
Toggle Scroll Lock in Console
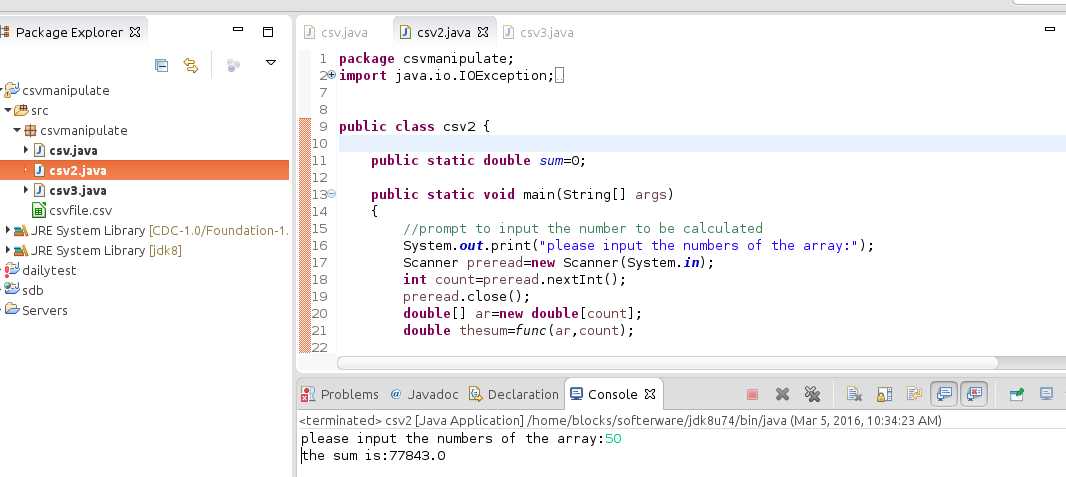click(884, 394)
